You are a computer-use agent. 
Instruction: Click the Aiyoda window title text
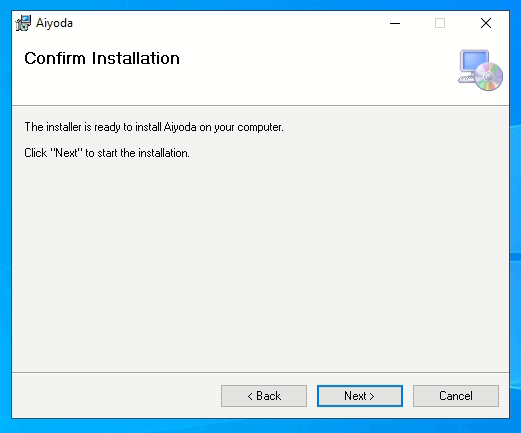[x=54, y=23]
